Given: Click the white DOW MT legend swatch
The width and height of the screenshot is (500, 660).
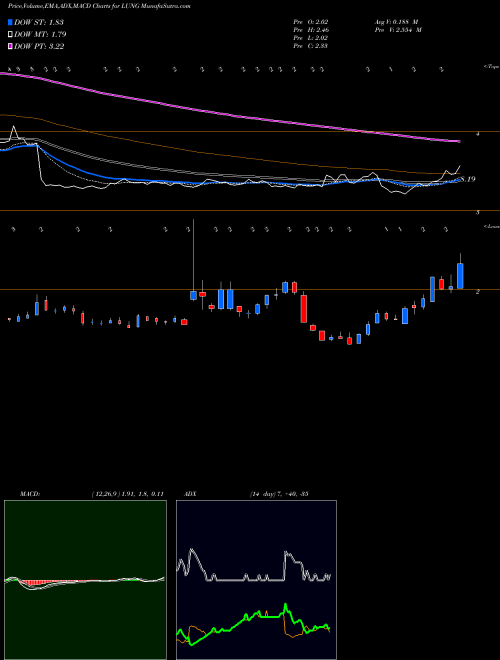Looking at the screenshot, I should [10, 35].
